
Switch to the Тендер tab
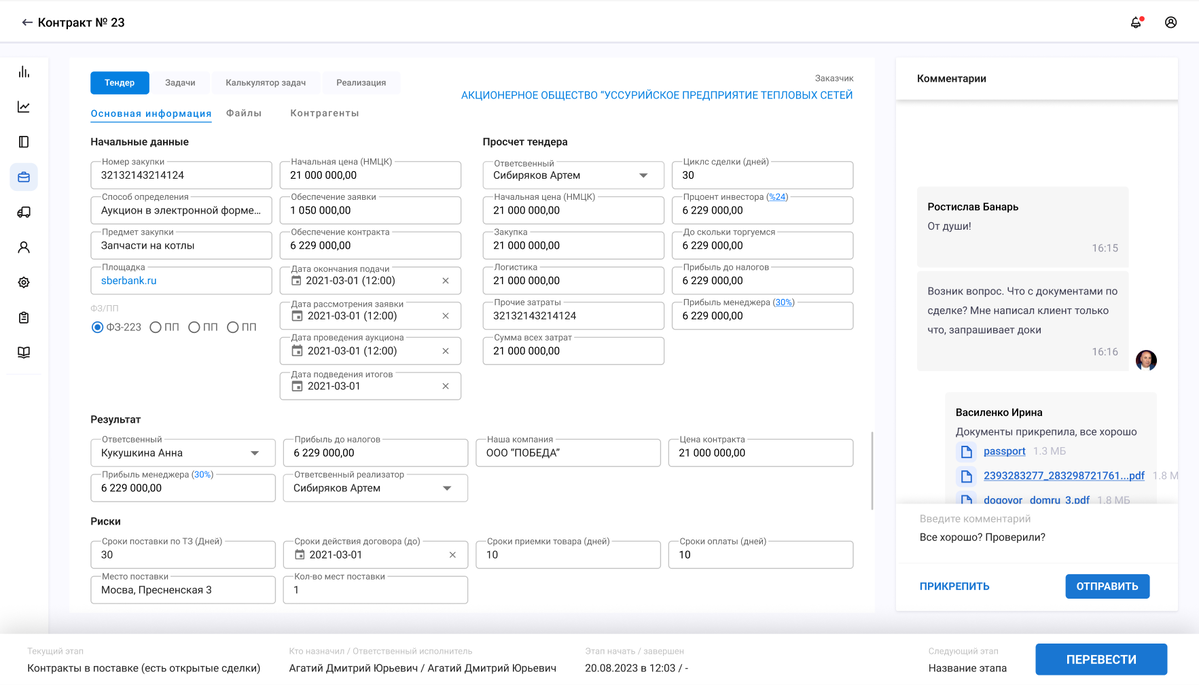[x=119, y=83]
